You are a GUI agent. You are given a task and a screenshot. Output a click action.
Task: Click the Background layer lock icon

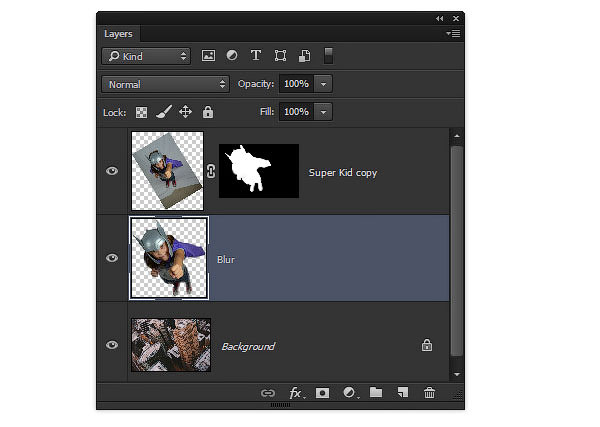(427, 345)
